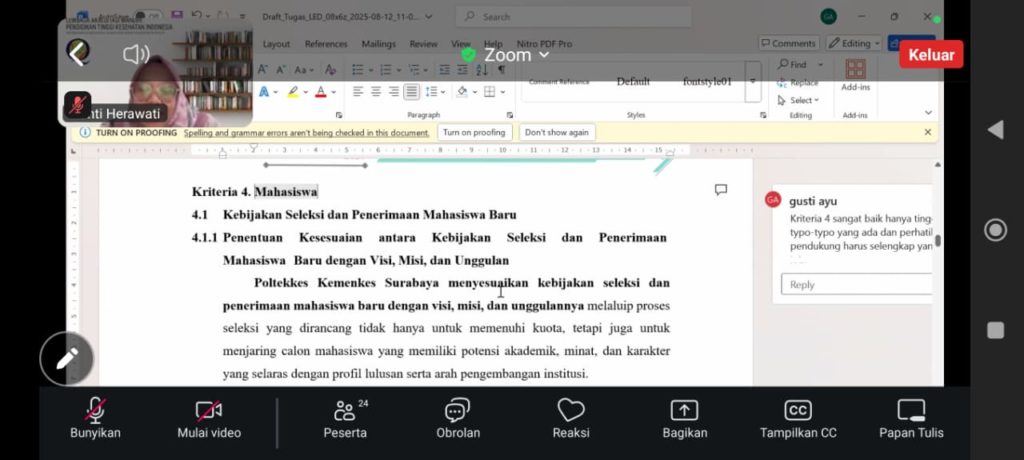Viewport: 1024px width, 460px height.
Task: Open the Change Case Aa dropdown
Action: 304,69
